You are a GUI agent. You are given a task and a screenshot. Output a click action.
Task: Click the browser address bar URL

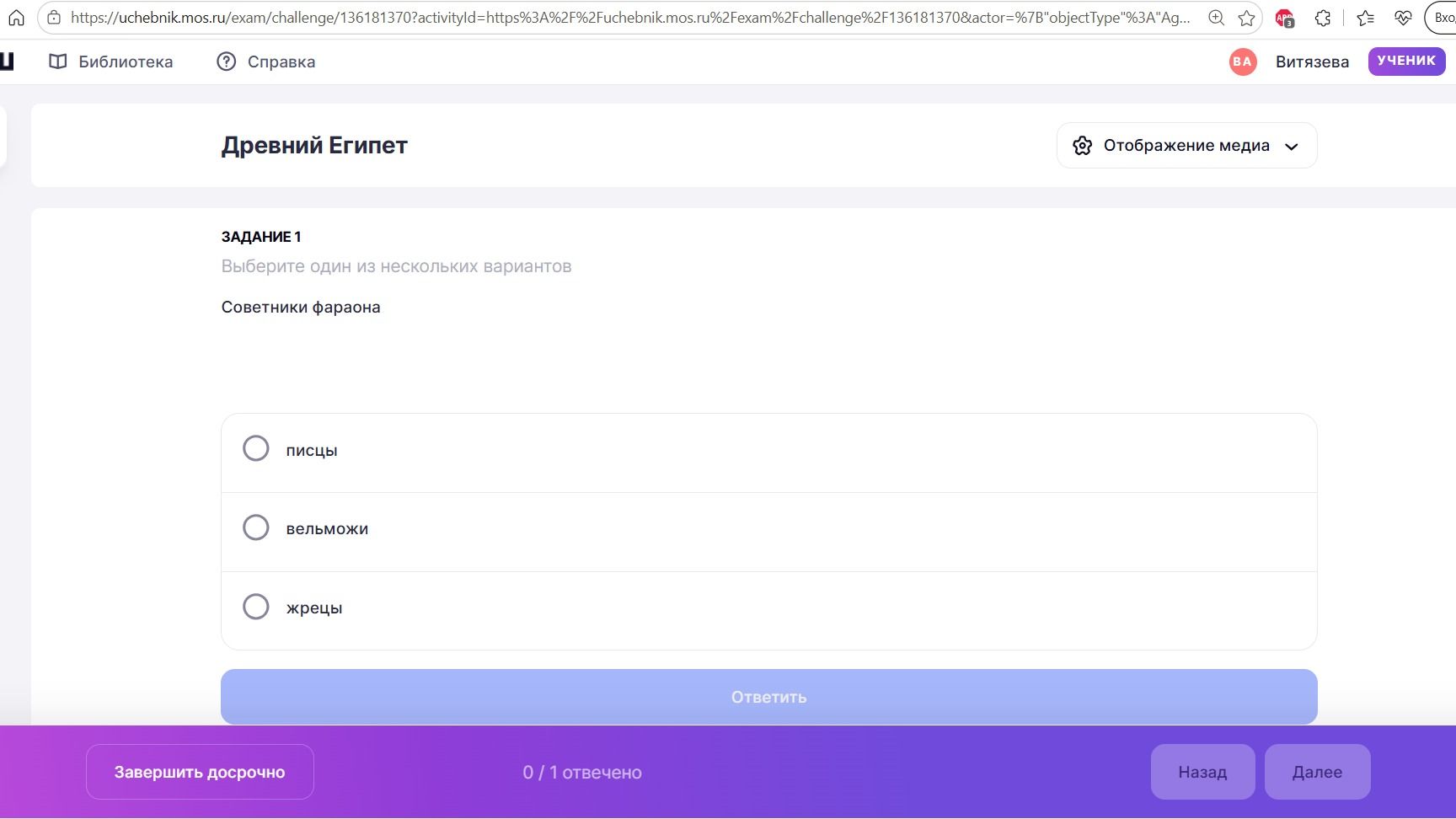(x=630, y=17)
